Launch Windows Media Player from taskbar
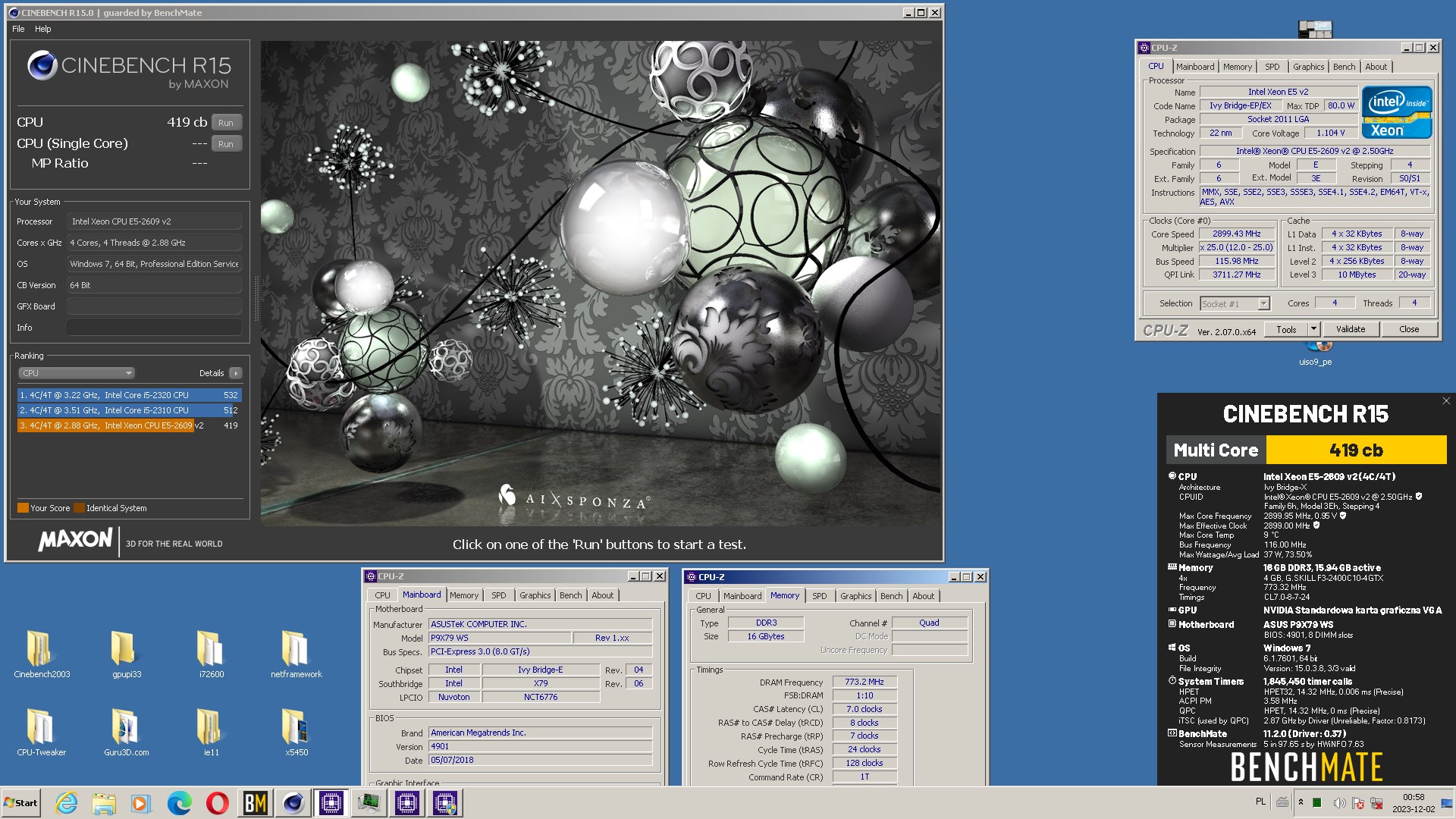This screenshot has width=1456, height=819. pyautogui.click(x=141, y=802)
